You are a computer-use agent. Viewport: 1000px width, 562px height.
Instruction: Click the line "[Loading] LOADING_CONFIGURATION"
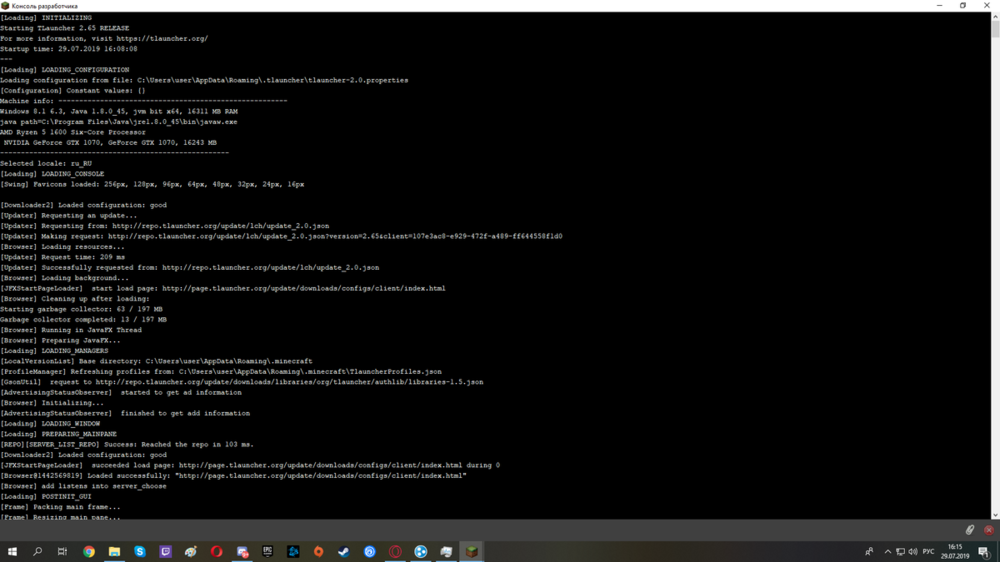(x=64, y=70)
